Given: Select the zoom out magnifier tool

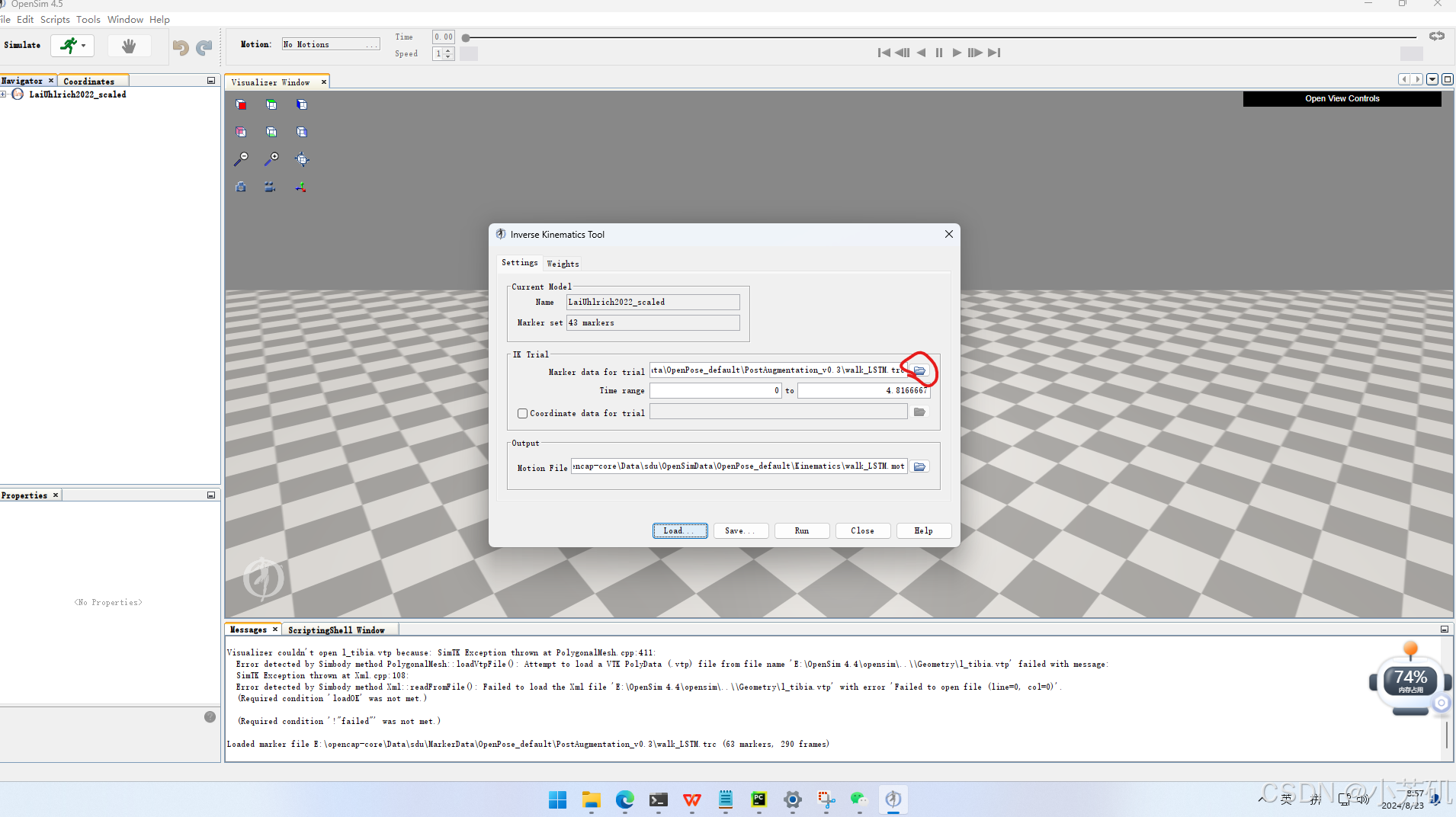Looking at the screenshot, I should 242,158.
